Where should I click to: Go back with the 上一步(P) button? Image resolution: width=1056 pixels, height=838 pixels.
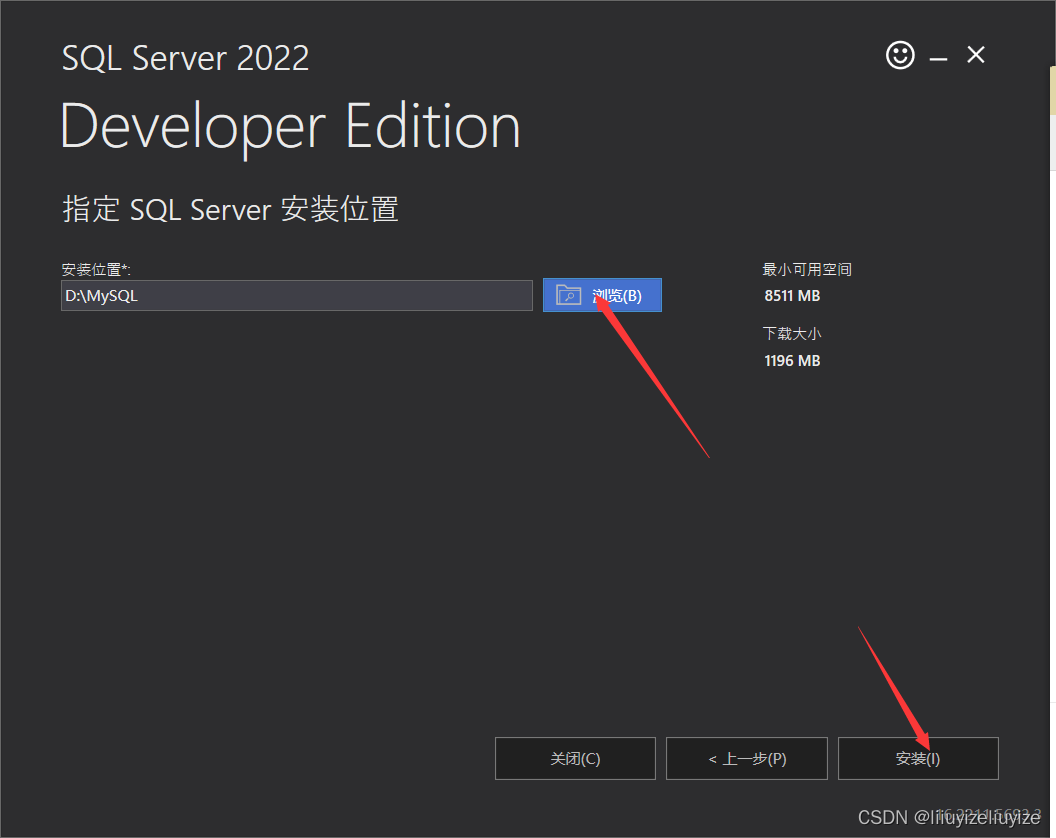pos(747,759)
